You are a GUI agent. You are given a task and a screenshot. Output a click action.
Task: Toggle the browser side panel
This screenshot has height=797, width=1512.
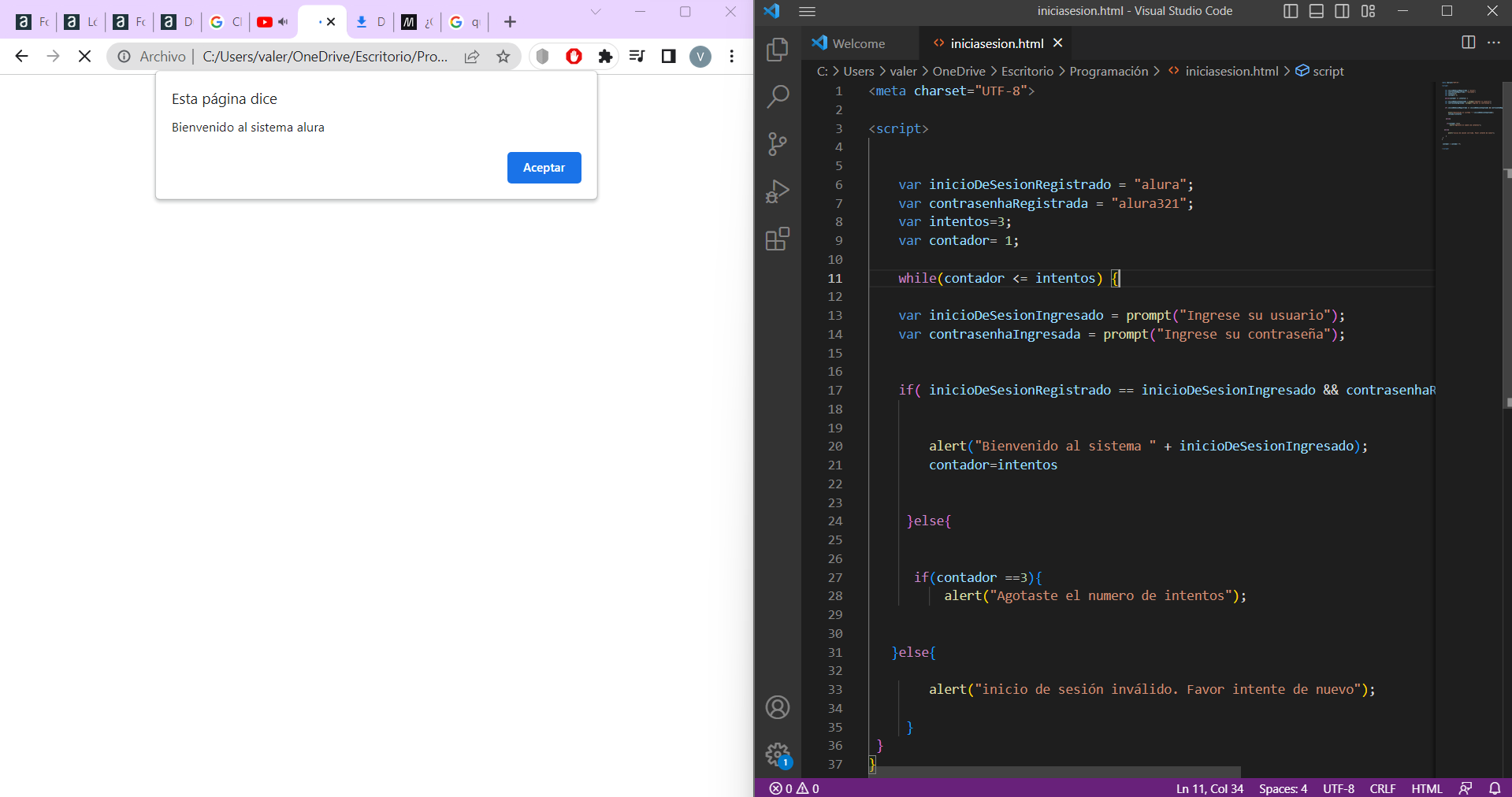point(668,56)
